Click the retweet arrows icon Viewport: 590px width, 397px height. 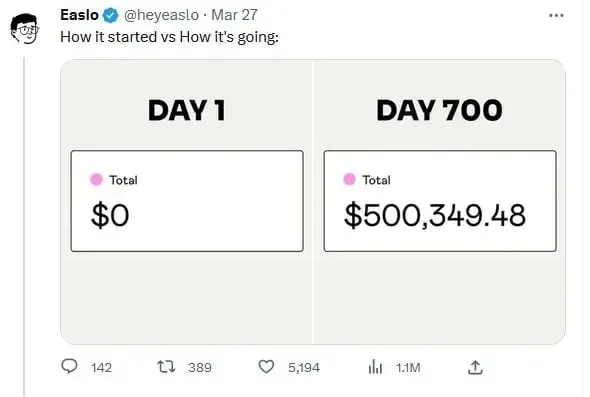pos(166,367)
